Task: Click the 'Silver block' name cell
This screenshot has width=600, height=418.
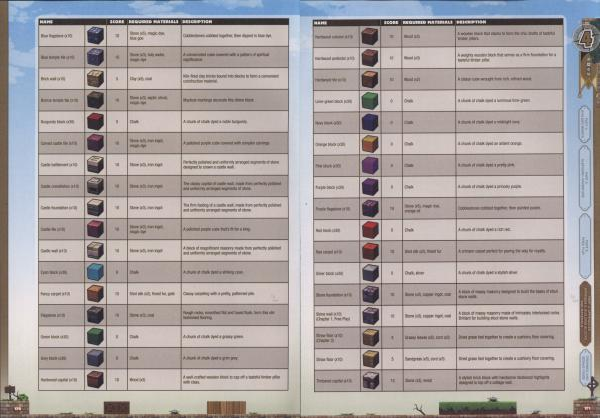Action: pyautogui.click(x=336, y=273)
